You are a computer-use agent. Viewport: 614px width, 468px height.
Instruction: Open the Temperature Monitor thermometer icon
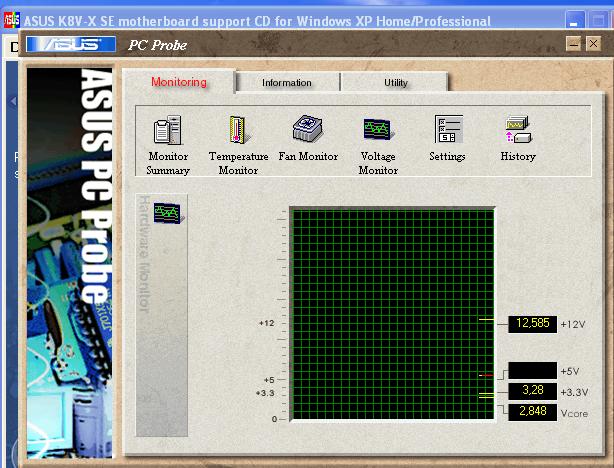(238, 130)
